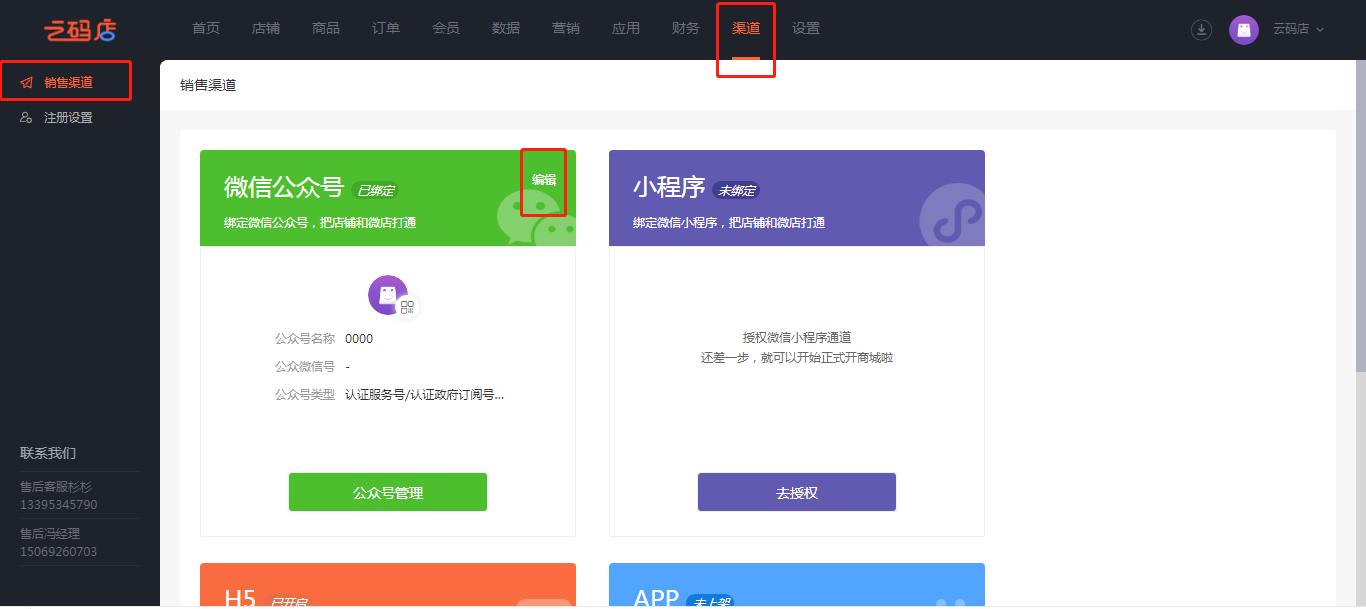Click the 注册设置 user icon
The image size is (1366, 609).
pos(27,118)
